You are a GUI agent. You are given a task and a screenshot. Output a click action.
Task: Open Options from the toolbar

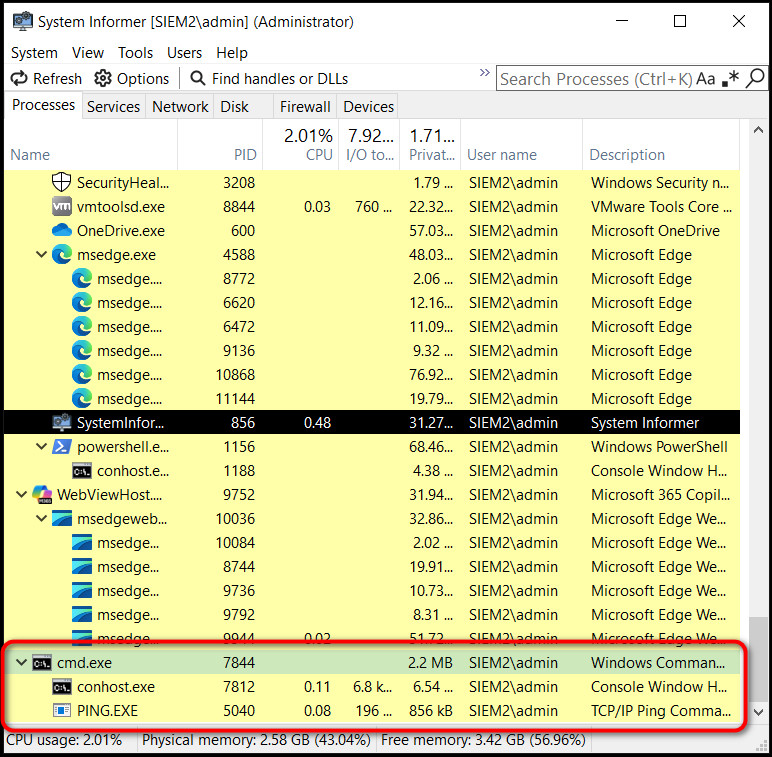[132, 78]
